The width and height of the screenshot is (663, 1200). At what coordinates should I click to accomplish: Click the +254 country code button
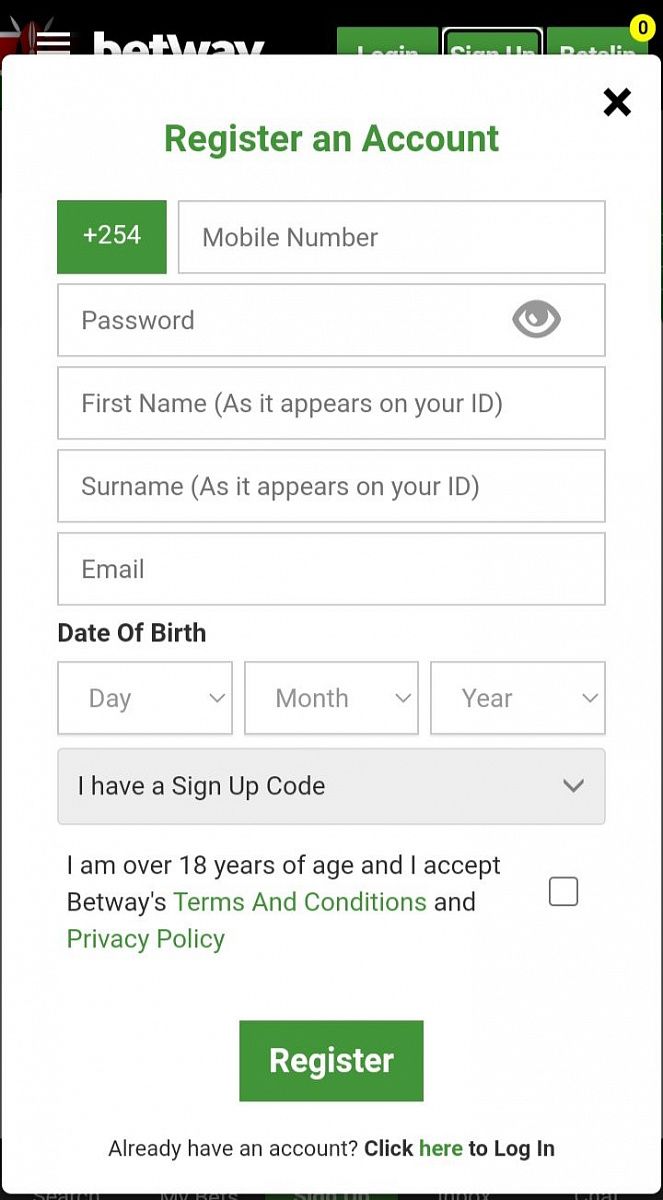(x=112, y=236)
